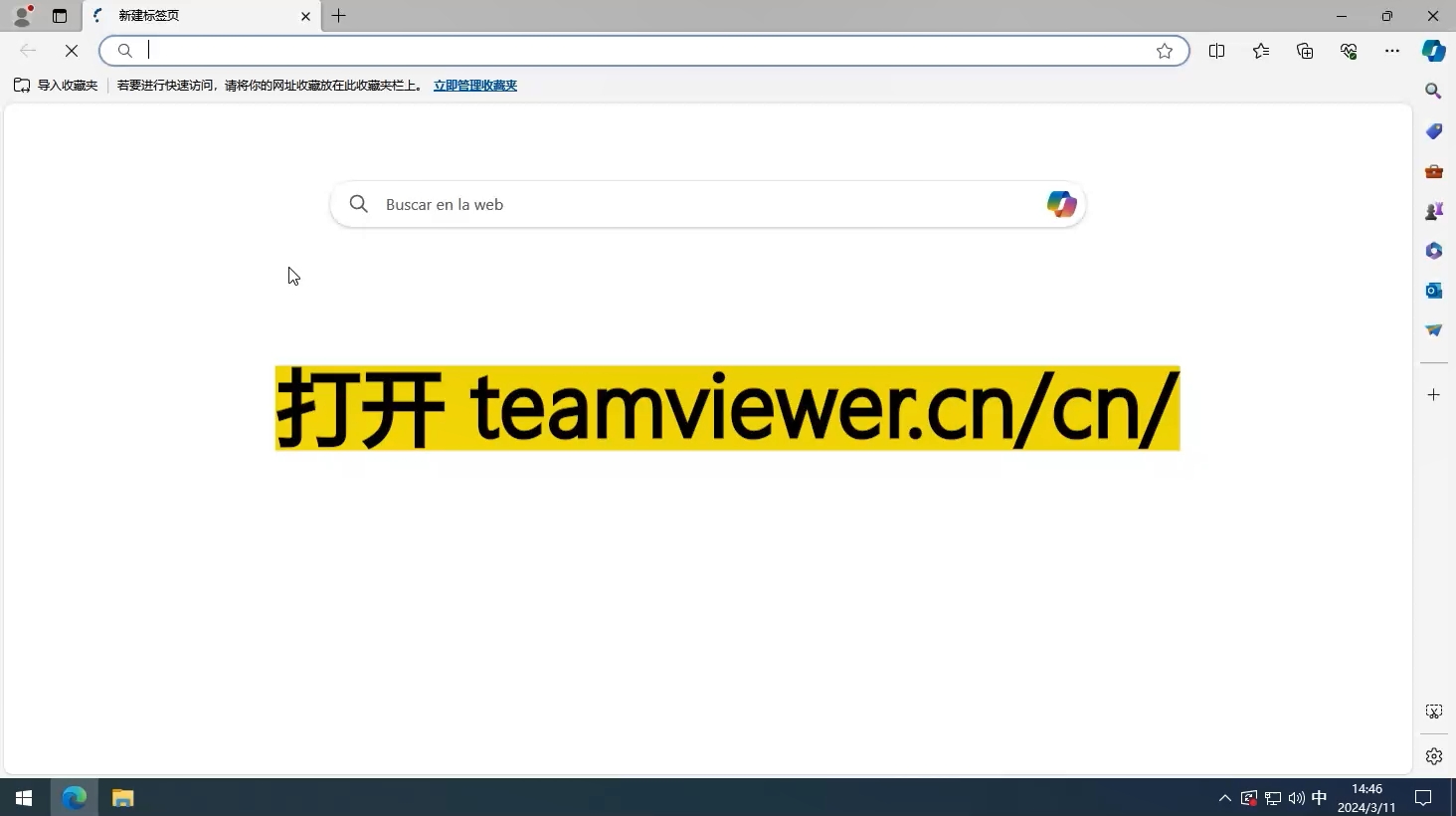
Task: Stop loading the page
Action: tap(72, 51)
